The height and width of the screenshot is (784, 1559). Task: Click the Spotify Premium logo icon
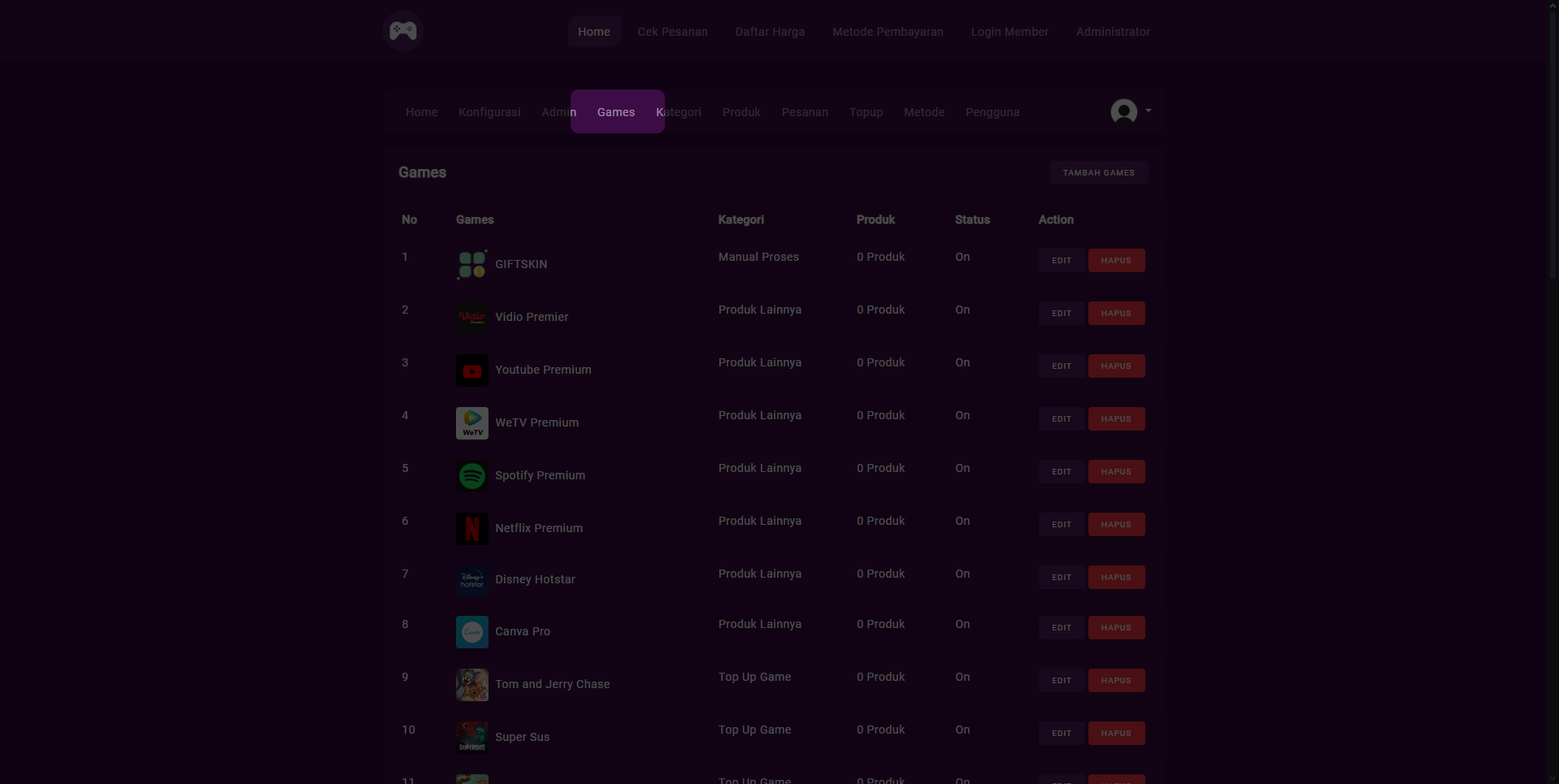472,476
